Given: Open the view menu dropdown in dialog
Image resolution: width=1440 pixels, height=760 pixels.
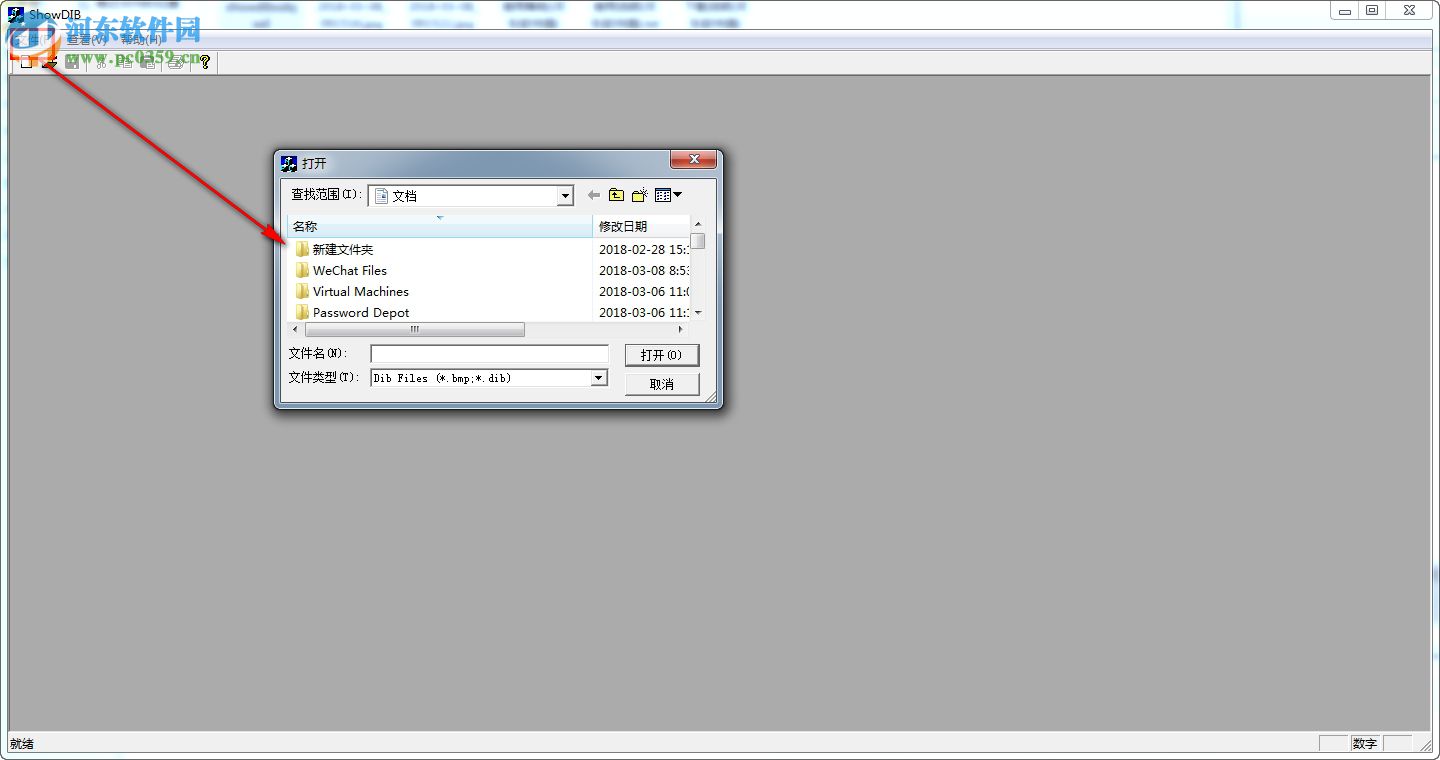Looking at the screenshot, I should [668, 195].
